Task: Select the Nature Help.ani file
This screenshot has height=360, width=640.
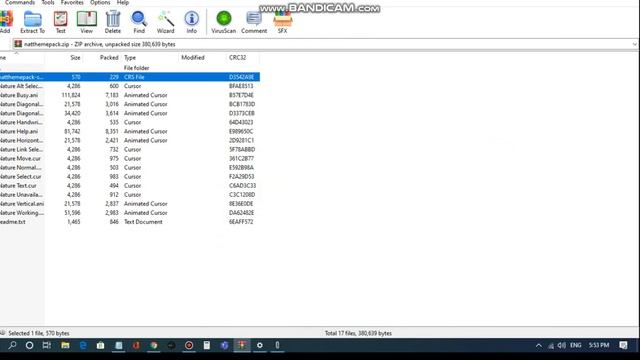Action: coord(130,131)
